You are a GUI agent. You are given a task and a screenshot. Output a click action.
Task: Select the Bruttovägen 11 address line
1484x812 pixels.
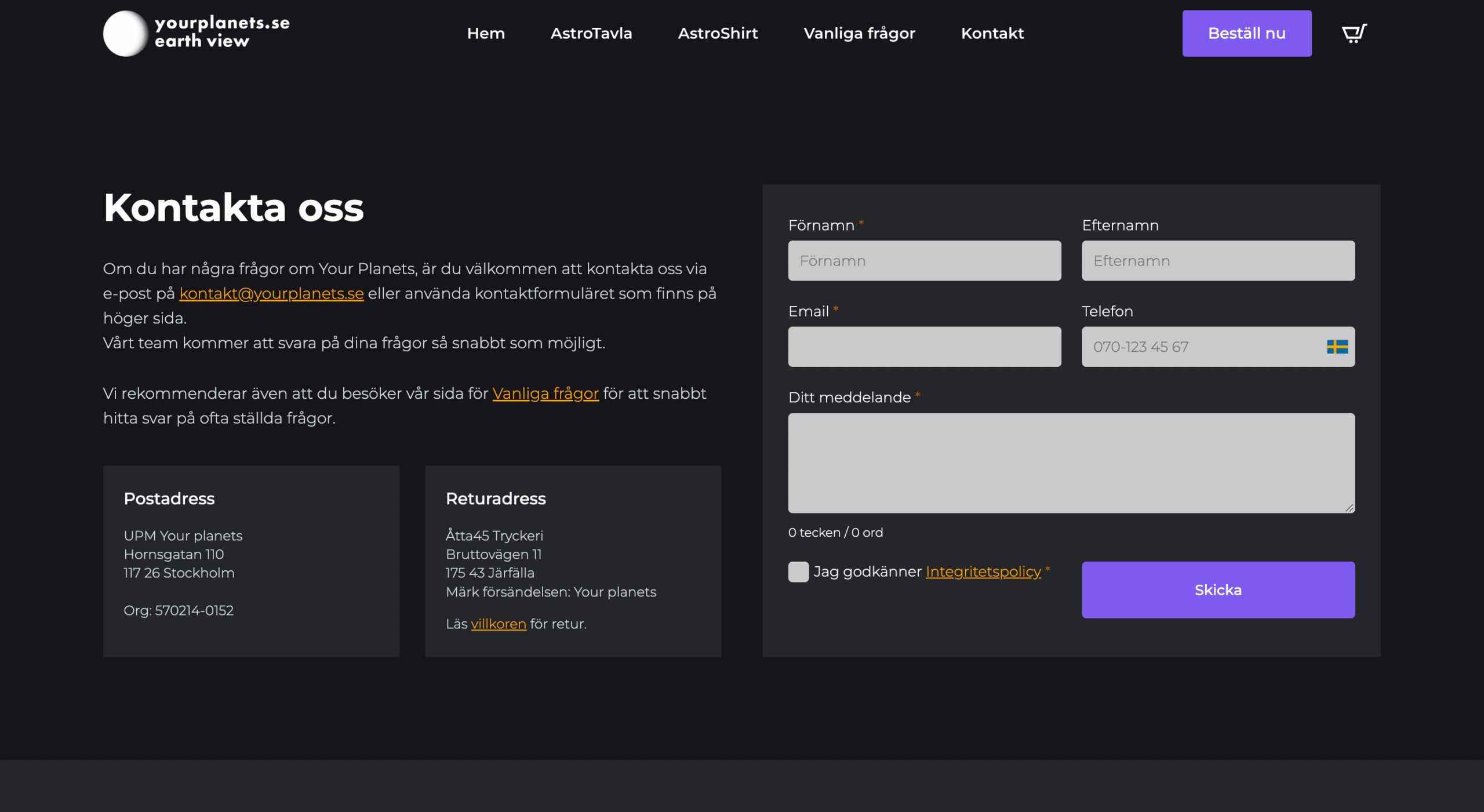(x=493, y=554)
